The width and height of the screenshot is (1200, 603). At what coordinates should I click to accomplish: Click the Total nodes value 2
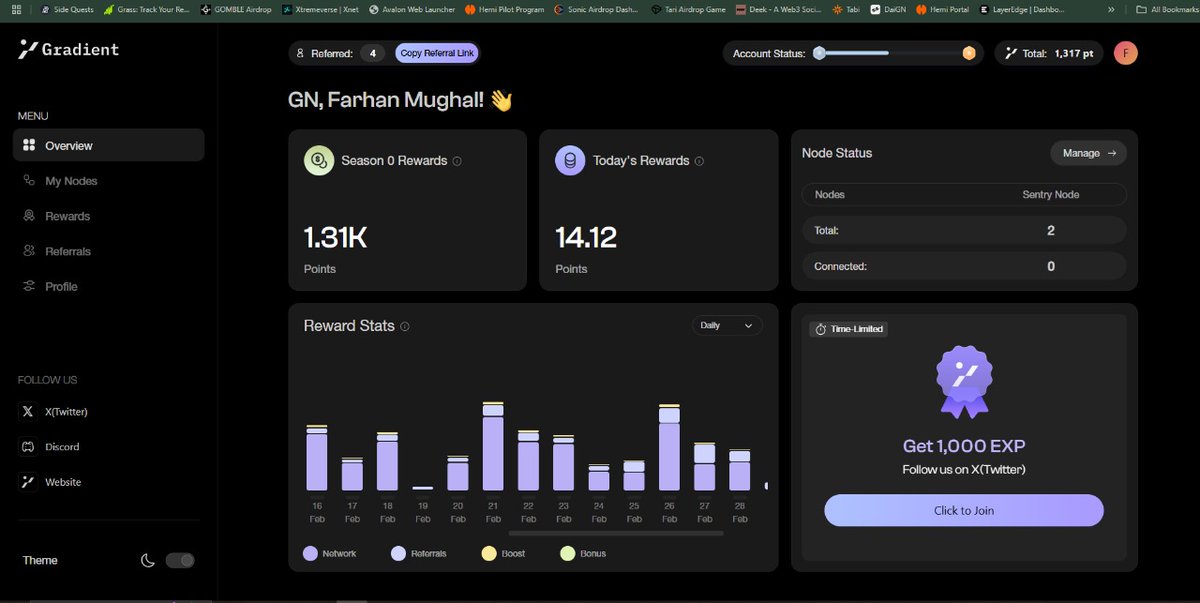[1051, 230]
